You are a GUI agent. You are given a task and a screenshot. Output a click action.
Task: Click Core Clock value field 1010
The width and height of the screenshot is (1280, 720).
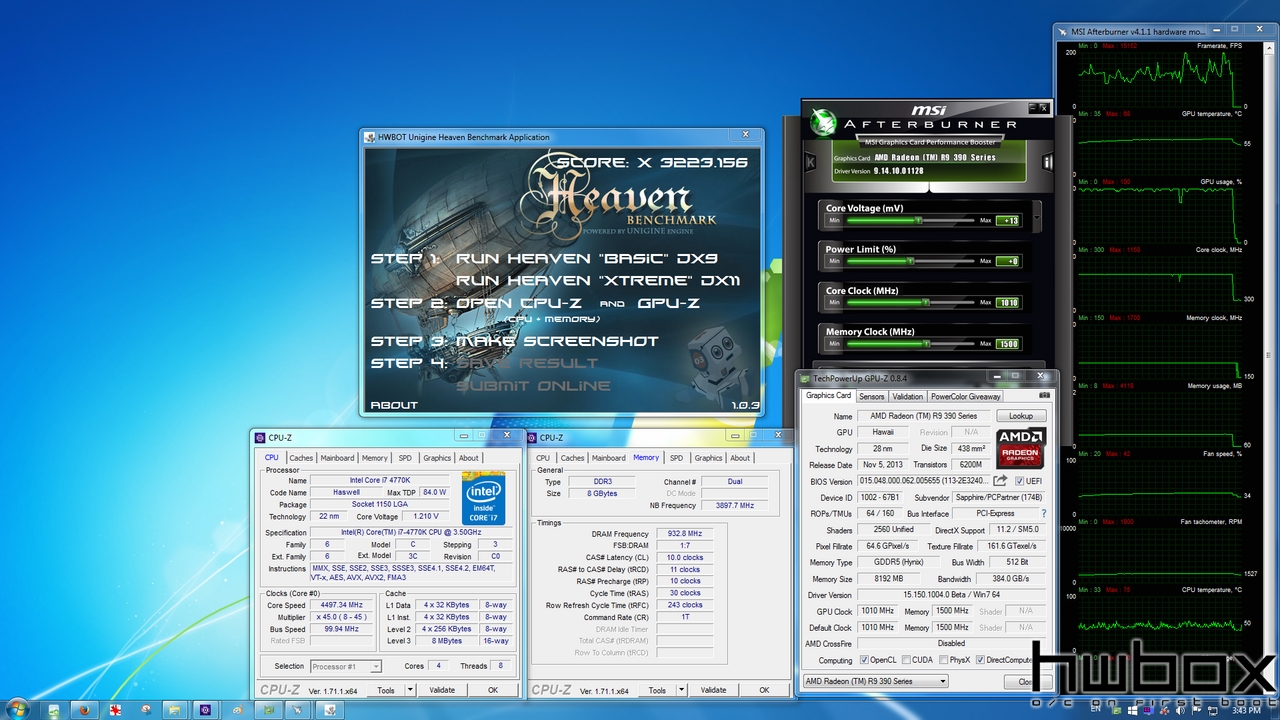pos(1008,302)
